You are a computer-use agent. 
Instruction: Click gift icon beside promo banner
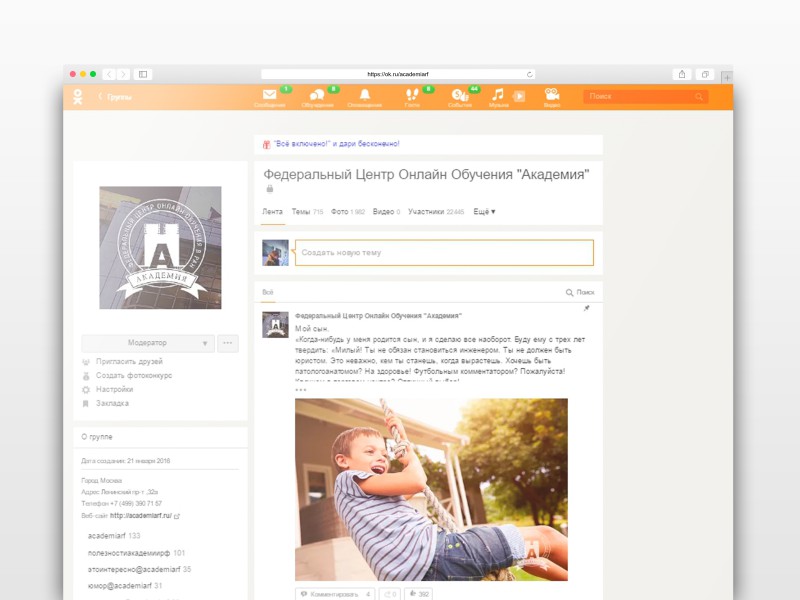coord(266,144)
